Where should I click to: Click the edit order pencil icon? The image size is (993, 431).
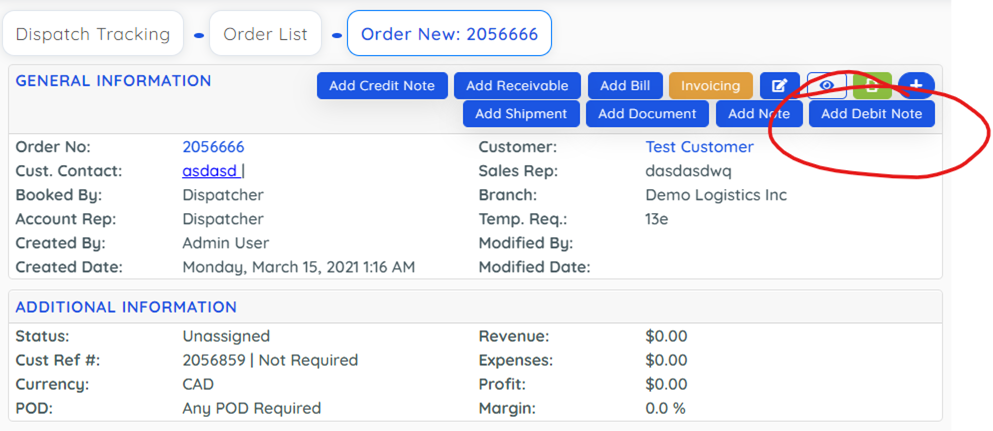[779, 86]
